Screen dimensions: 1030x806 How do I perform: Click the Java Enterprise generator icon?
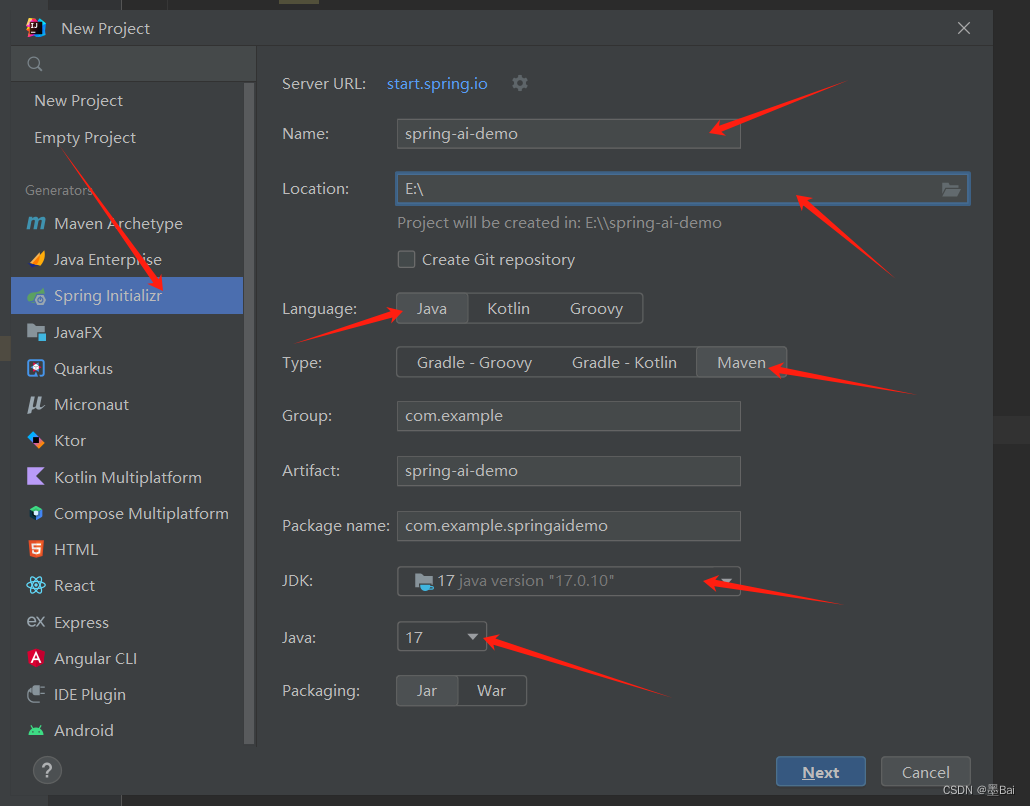click(x=37, y=259)
